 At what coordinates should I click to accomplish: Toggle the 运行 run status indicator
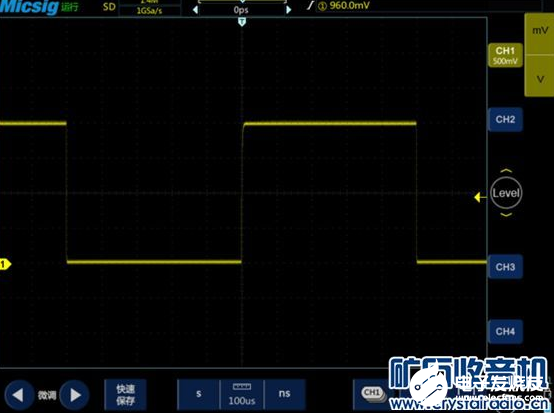tap(70, 7)
